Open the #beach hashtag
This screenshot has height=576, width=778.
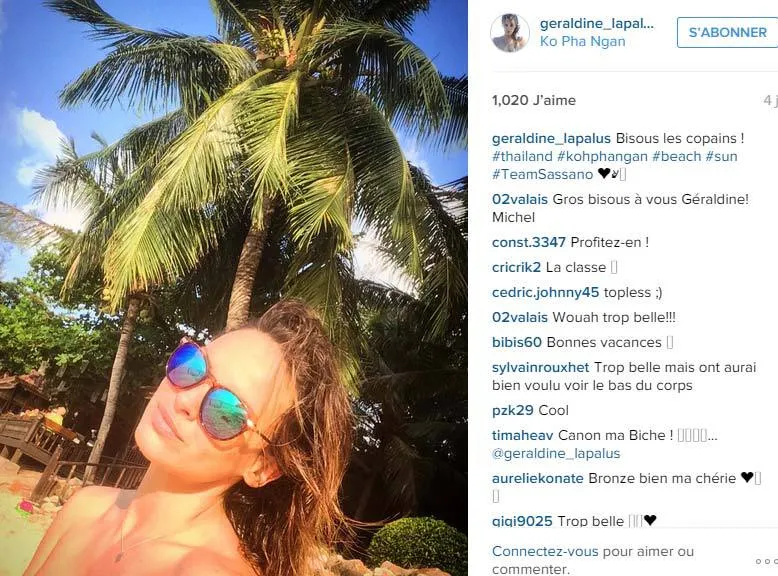[676, 156]
